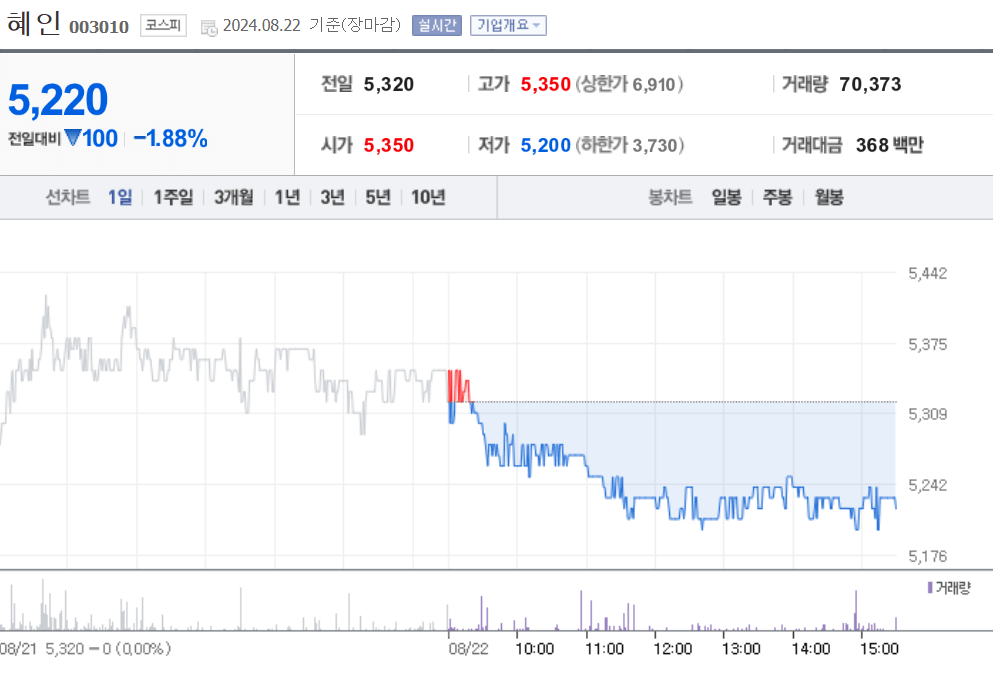Click the 거래량 value 70,373

870,84
